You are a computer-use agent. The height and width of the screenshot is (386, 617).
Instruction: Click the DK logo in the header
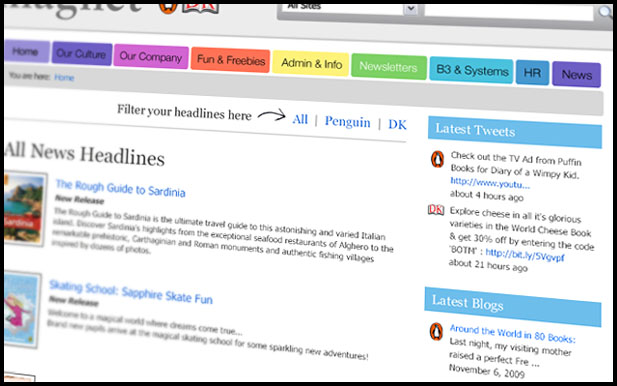pos(200,8)
